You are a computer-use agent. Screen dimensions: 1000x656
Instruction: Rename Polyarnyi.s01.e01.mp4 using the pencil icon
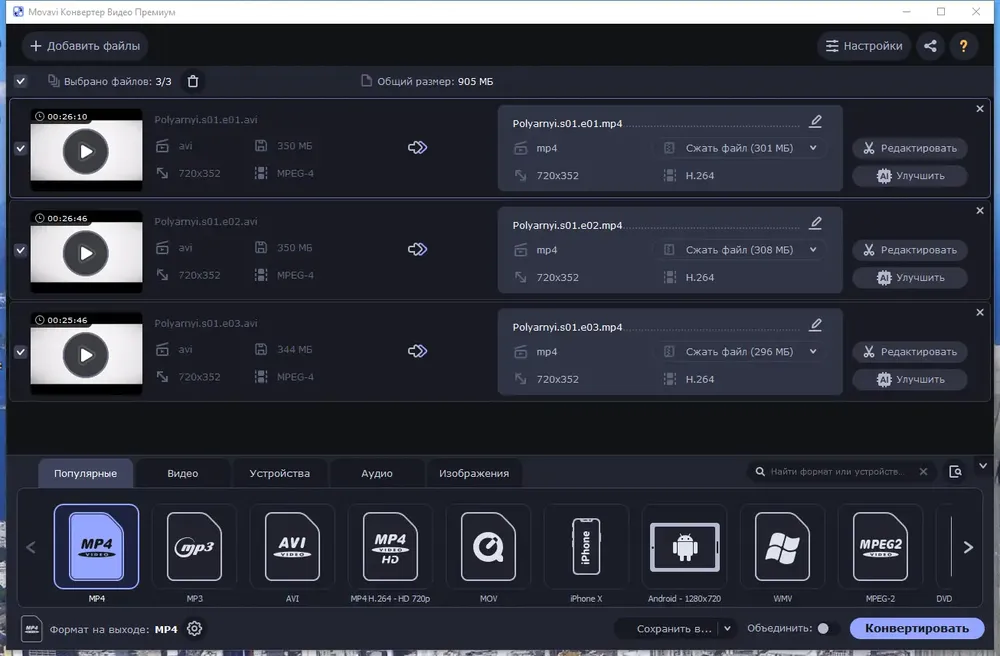815,121
